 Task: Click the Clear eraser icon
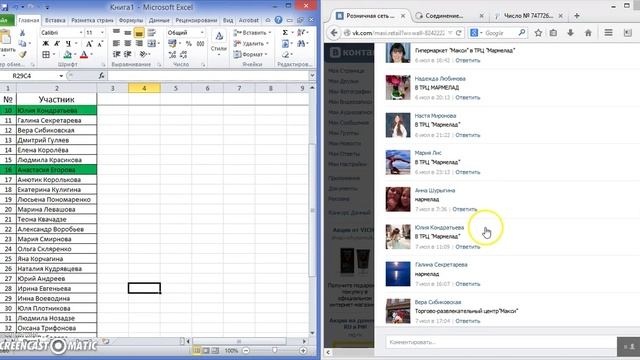(285, 54)
